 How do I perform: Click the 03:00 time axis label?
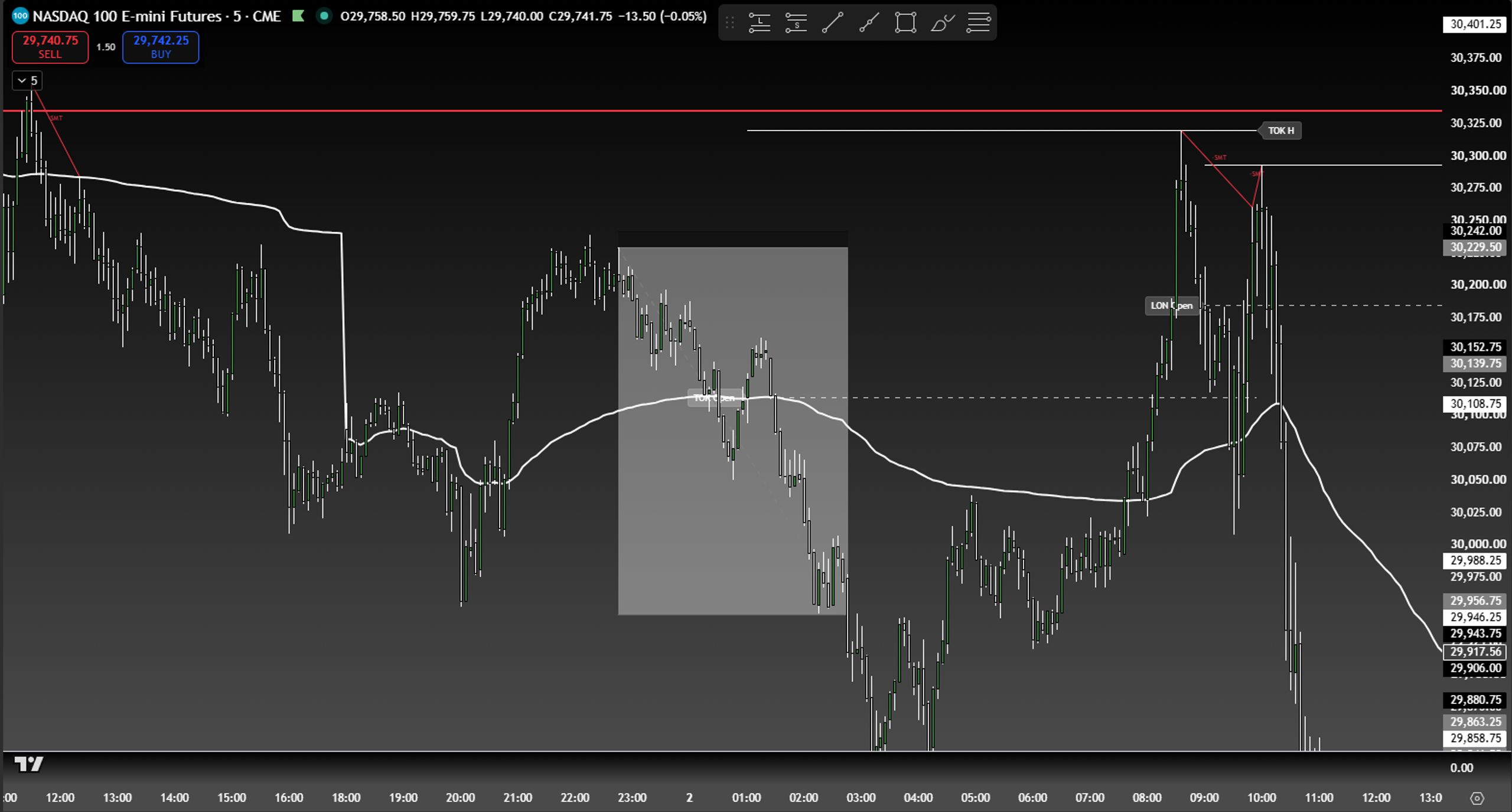(x=861, y=798)
